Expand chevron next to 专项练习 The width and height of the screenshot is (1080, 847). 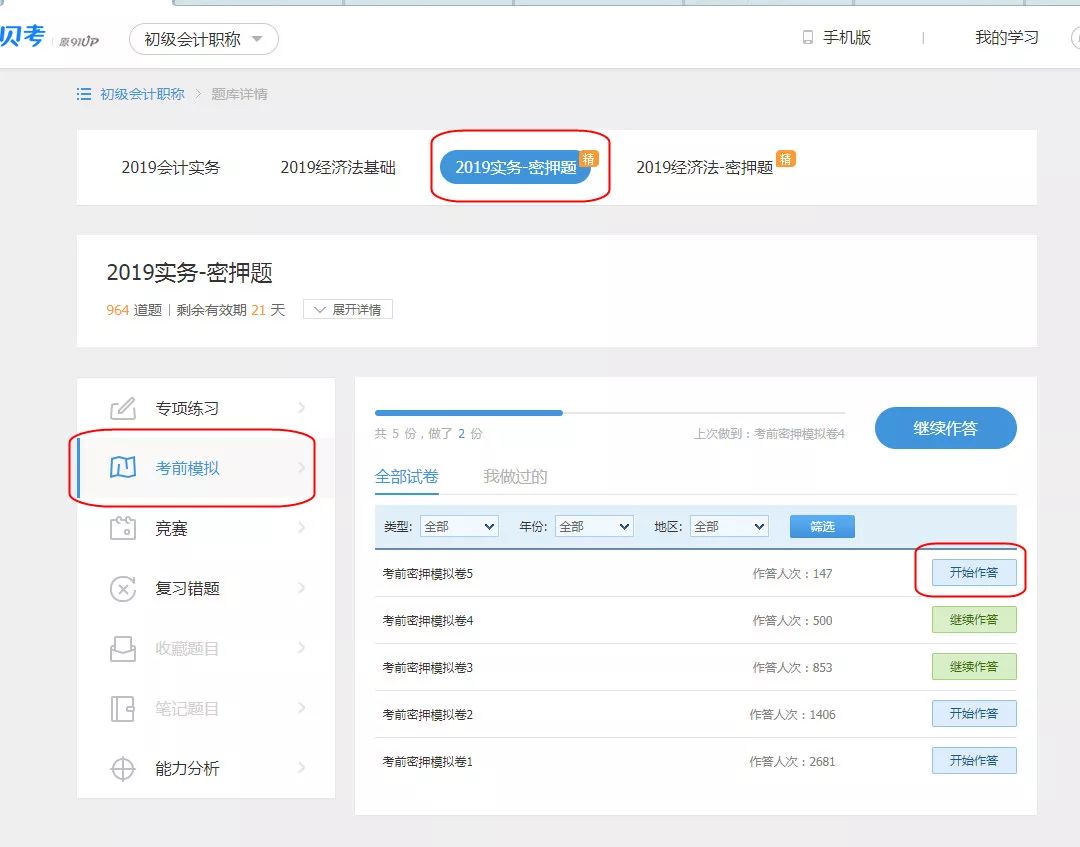302,408
